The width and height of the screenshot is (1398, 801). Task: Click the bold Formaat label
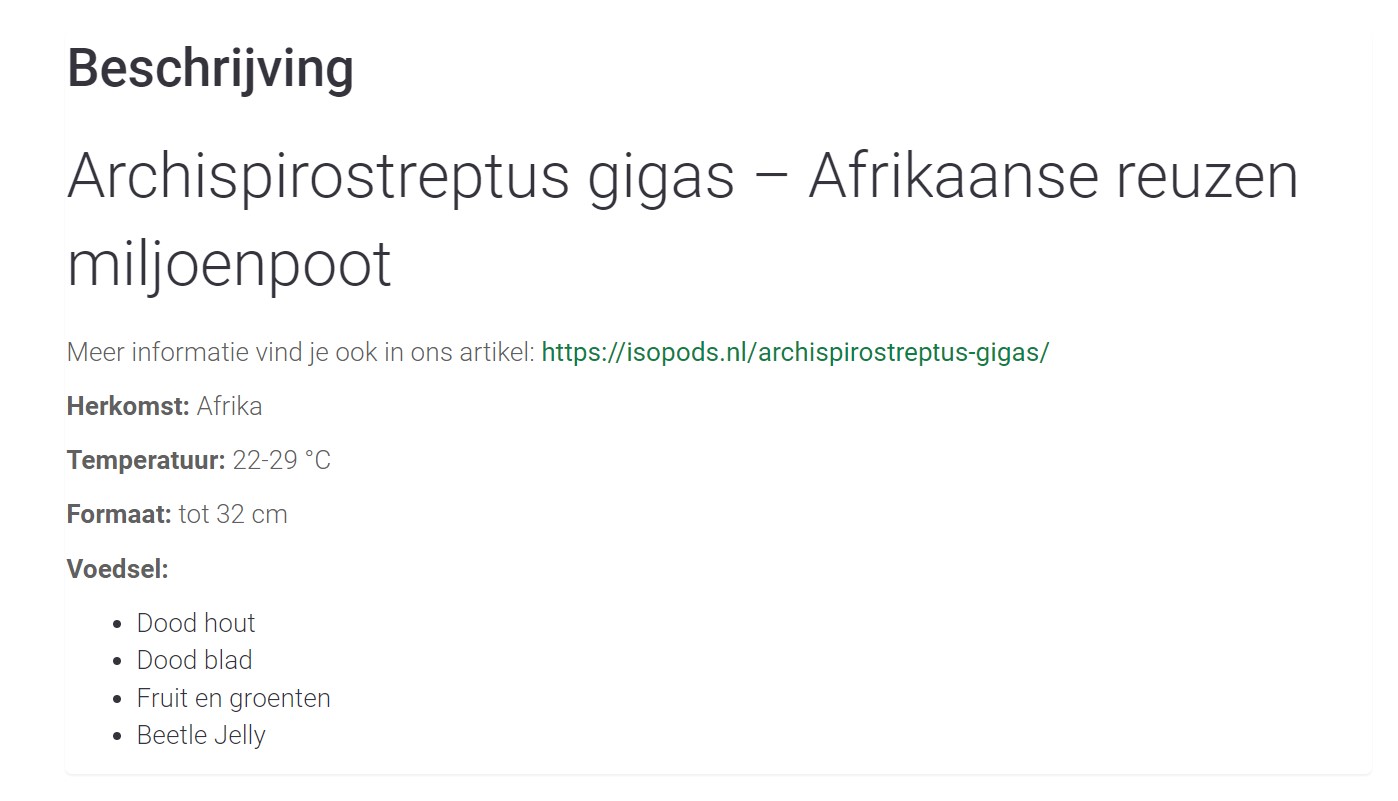tap(119, 514)
